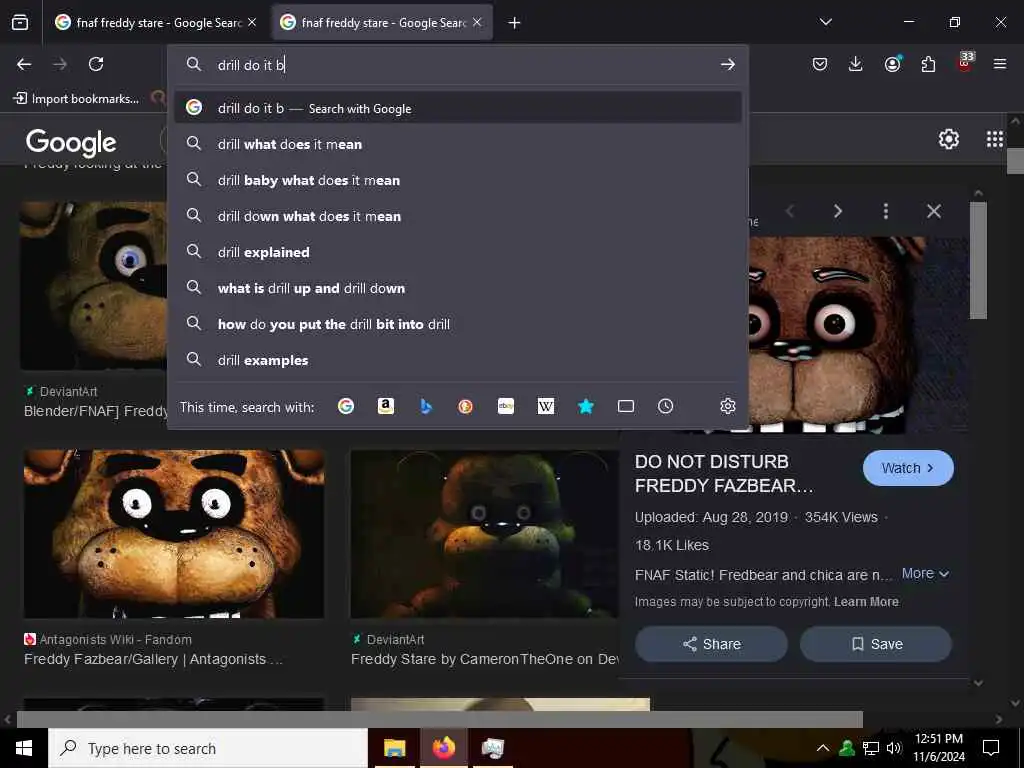Choose suggestion 'drill what does it mean'
This screenshot has height=768, width=1024.
pos(458,144)
